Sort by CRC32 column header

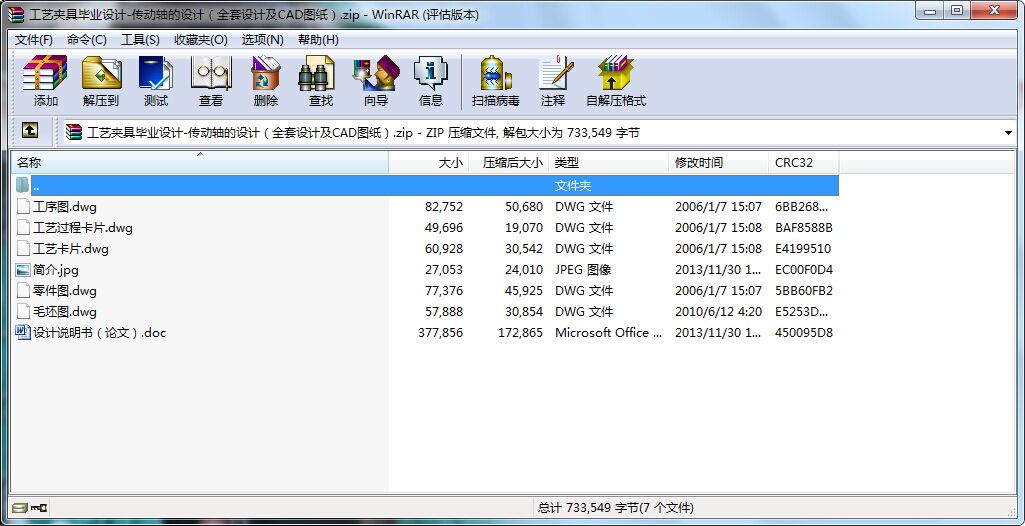pyautogui.click(x=803, y=162)
